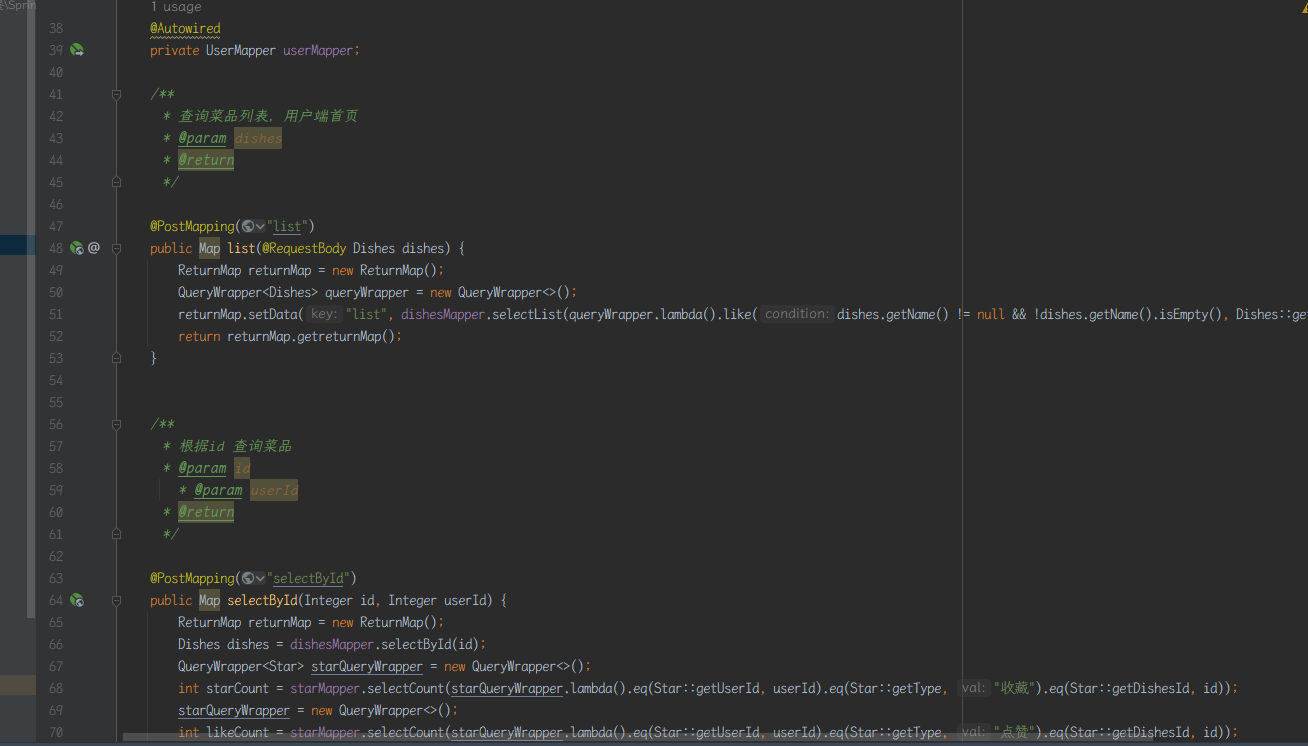
Task: Open the URL mapping dropdown before "list"
Action: point(254,226)
